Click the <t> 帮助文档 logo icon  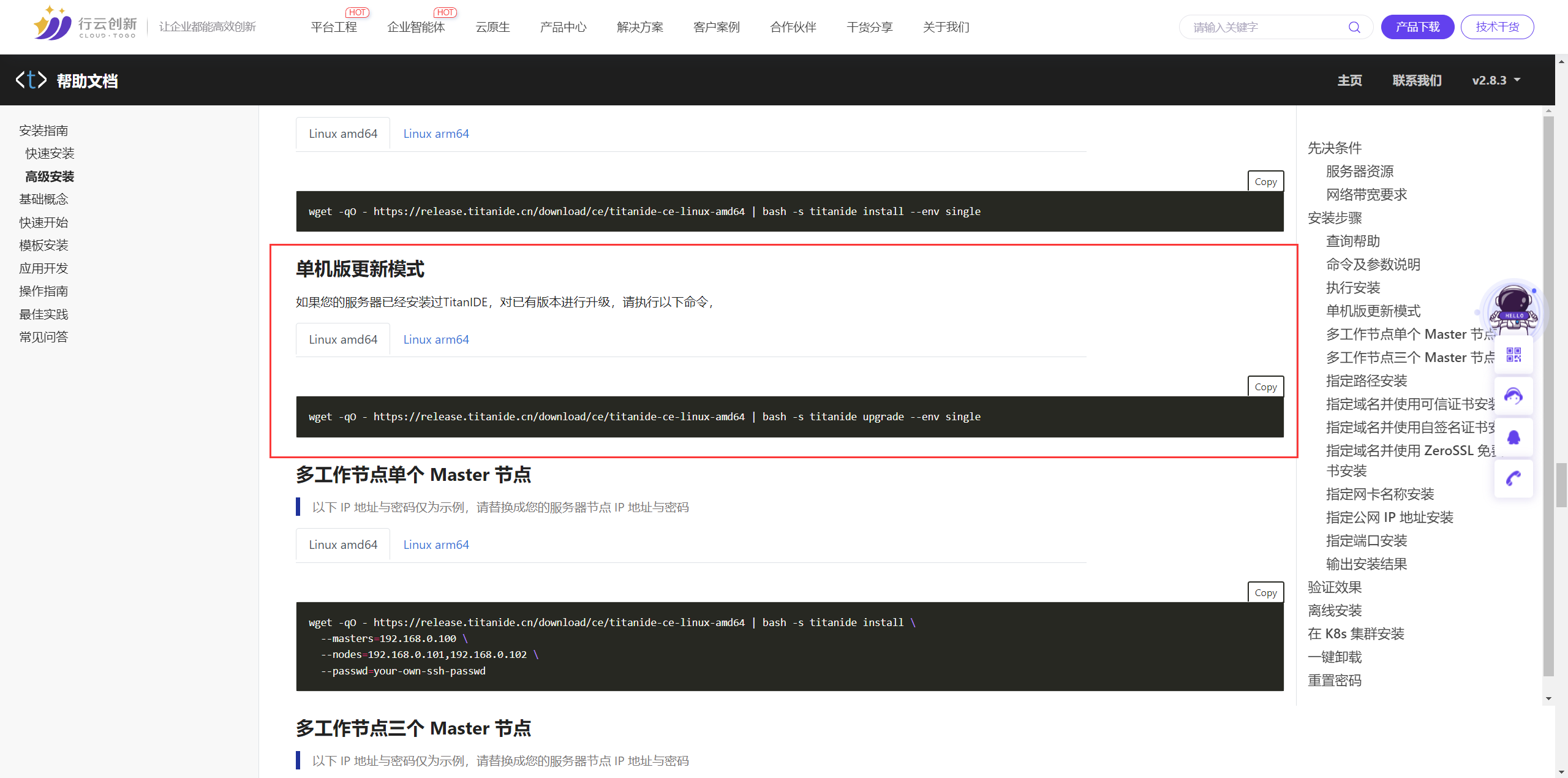(31, 80)
